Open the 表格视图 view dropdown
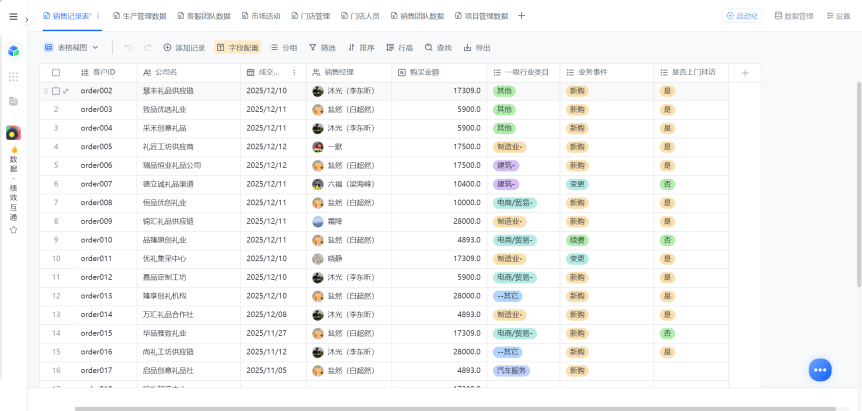This screenshot has height=411, width=862. click(x=71, y=48)
